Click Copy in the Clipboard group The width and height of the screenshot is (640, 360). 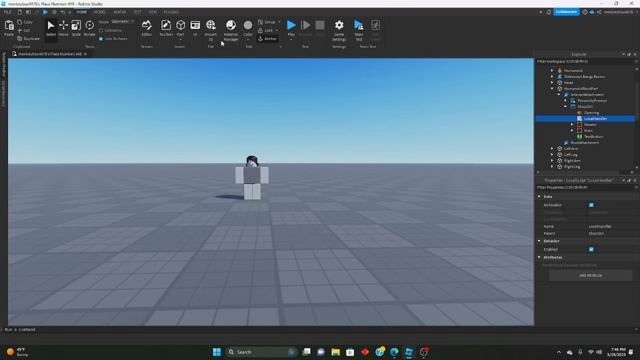(x=25, y=22)
